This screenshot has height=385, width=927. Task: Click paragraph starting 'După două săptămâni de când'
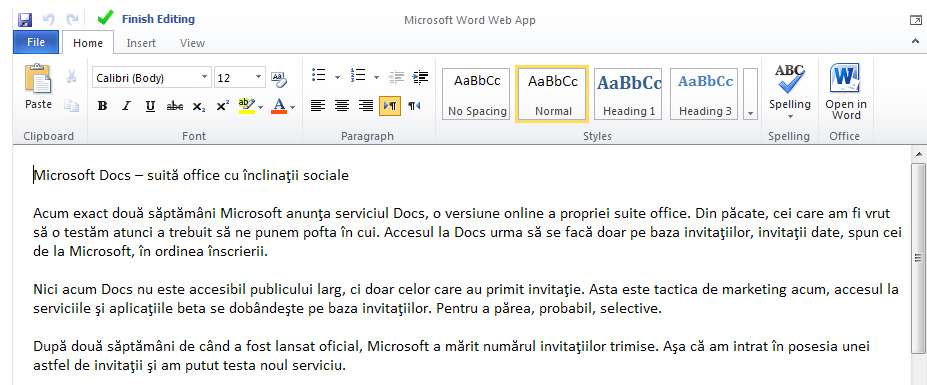point(452,356)
